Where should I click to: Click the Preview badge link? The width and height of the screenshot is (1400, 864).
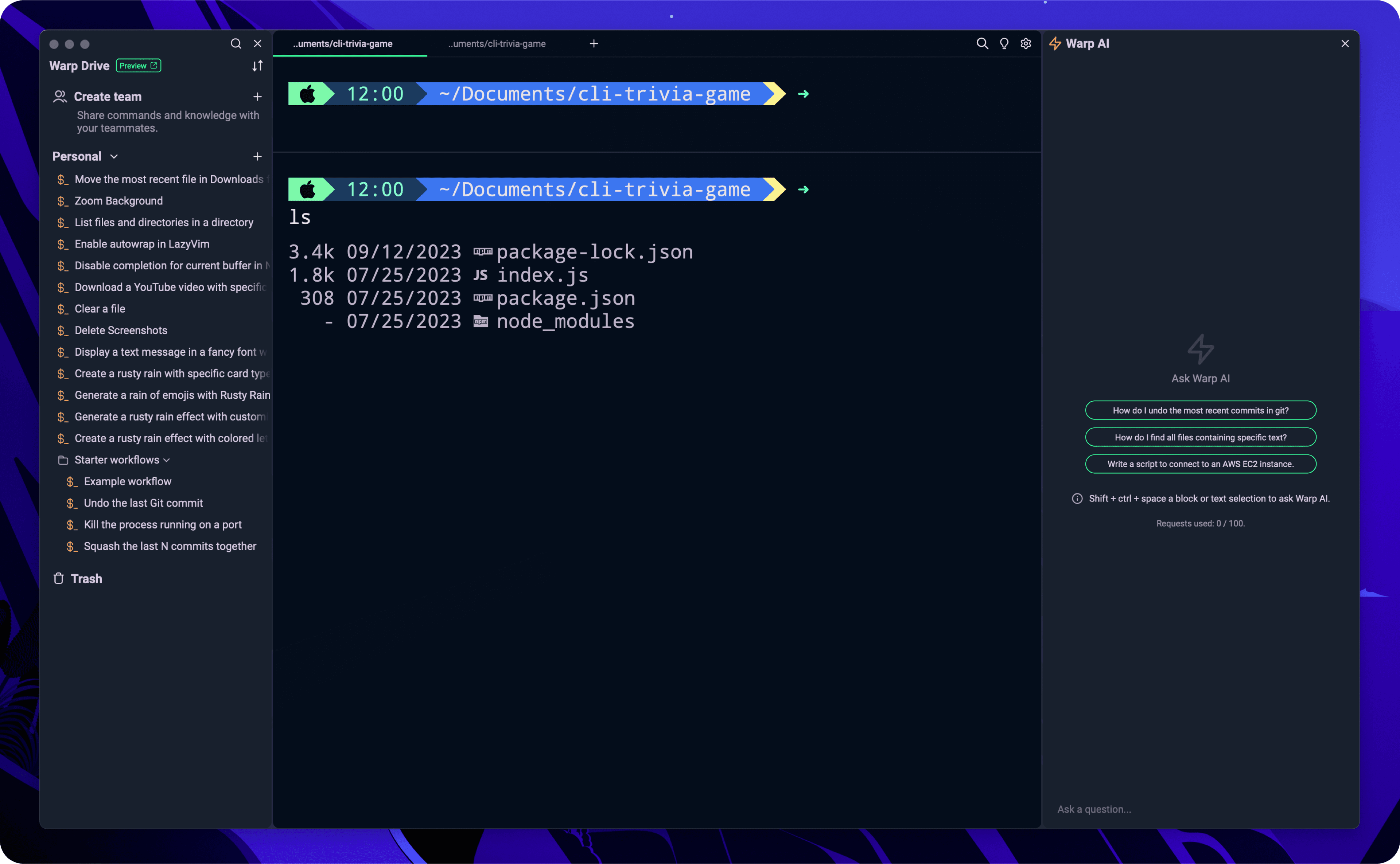pos(138,66)
